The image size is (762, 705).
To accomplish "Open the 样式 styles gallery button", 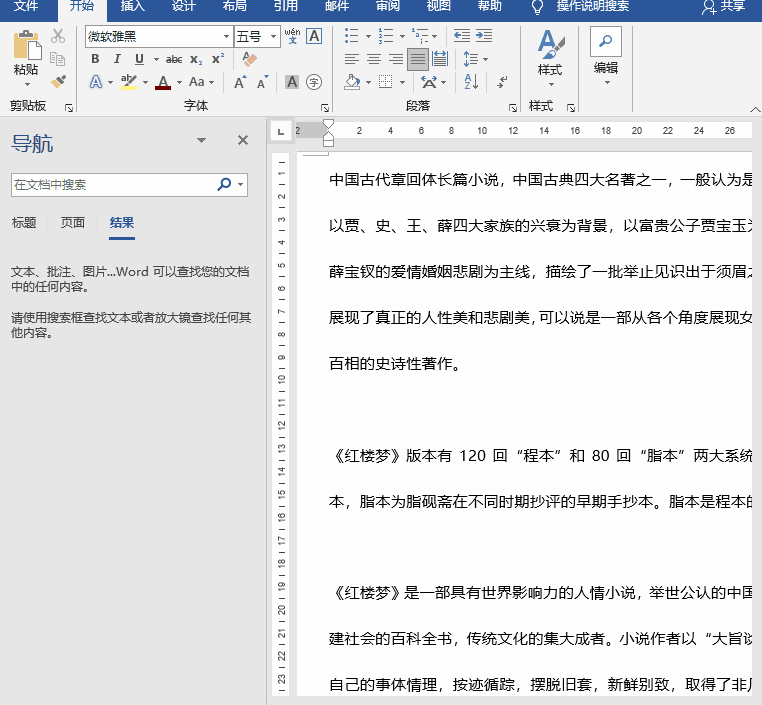I will [549, 55].
